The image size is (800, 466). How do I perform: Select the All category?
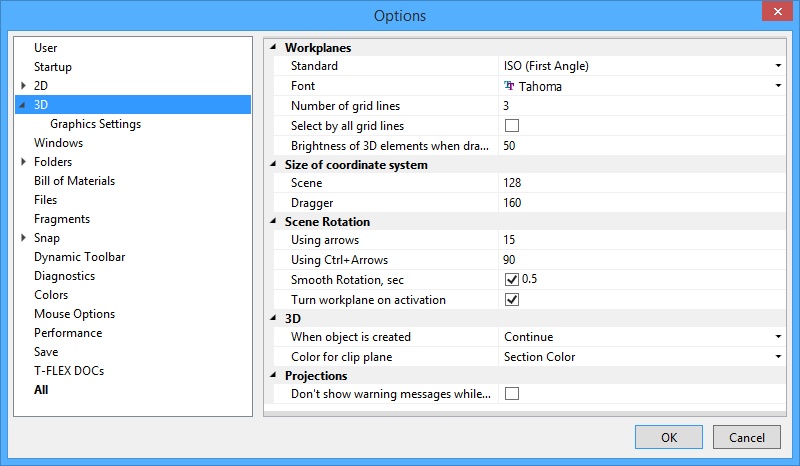[x=41, y=390]
